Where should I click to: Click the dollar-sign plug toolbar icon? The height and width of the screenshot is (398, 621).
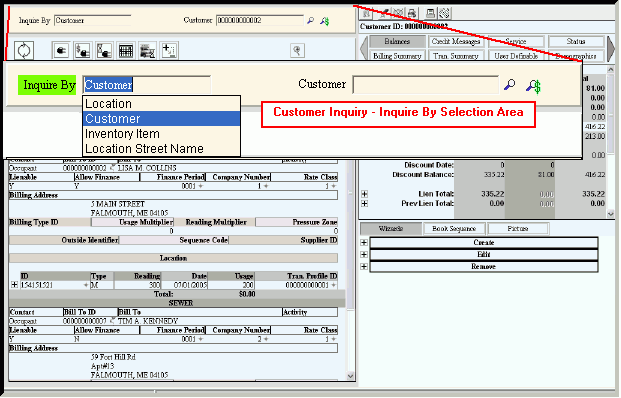click(x=83, y=51)
